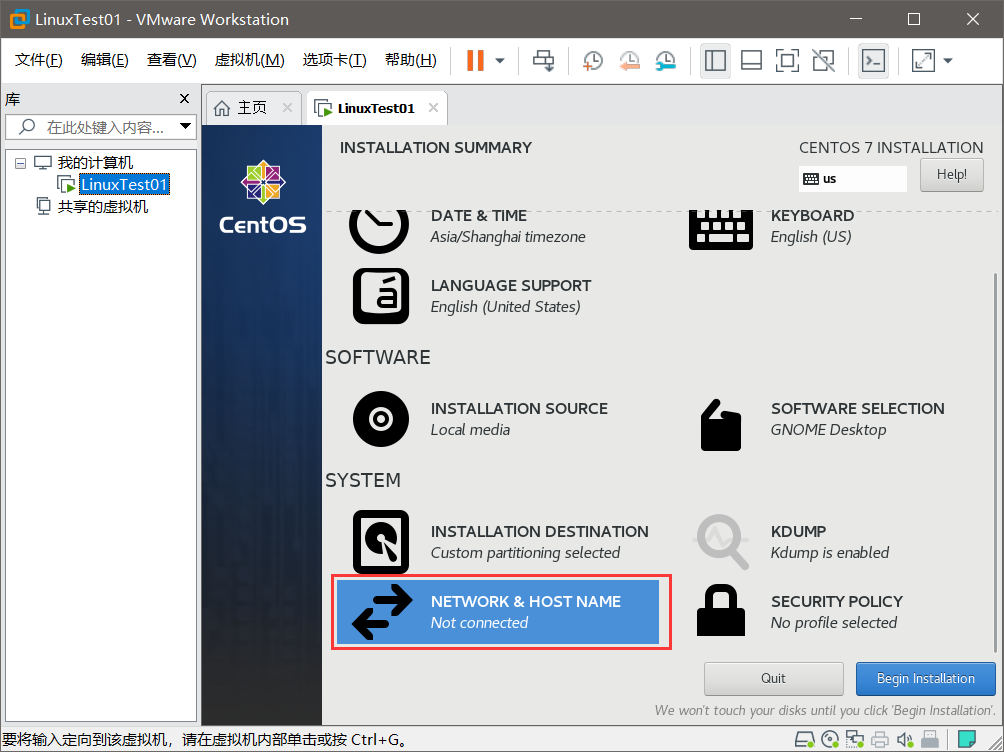Click the VMware Workstation title bar logo
This screenshot has width=1004, height=752.
point(19,19)
